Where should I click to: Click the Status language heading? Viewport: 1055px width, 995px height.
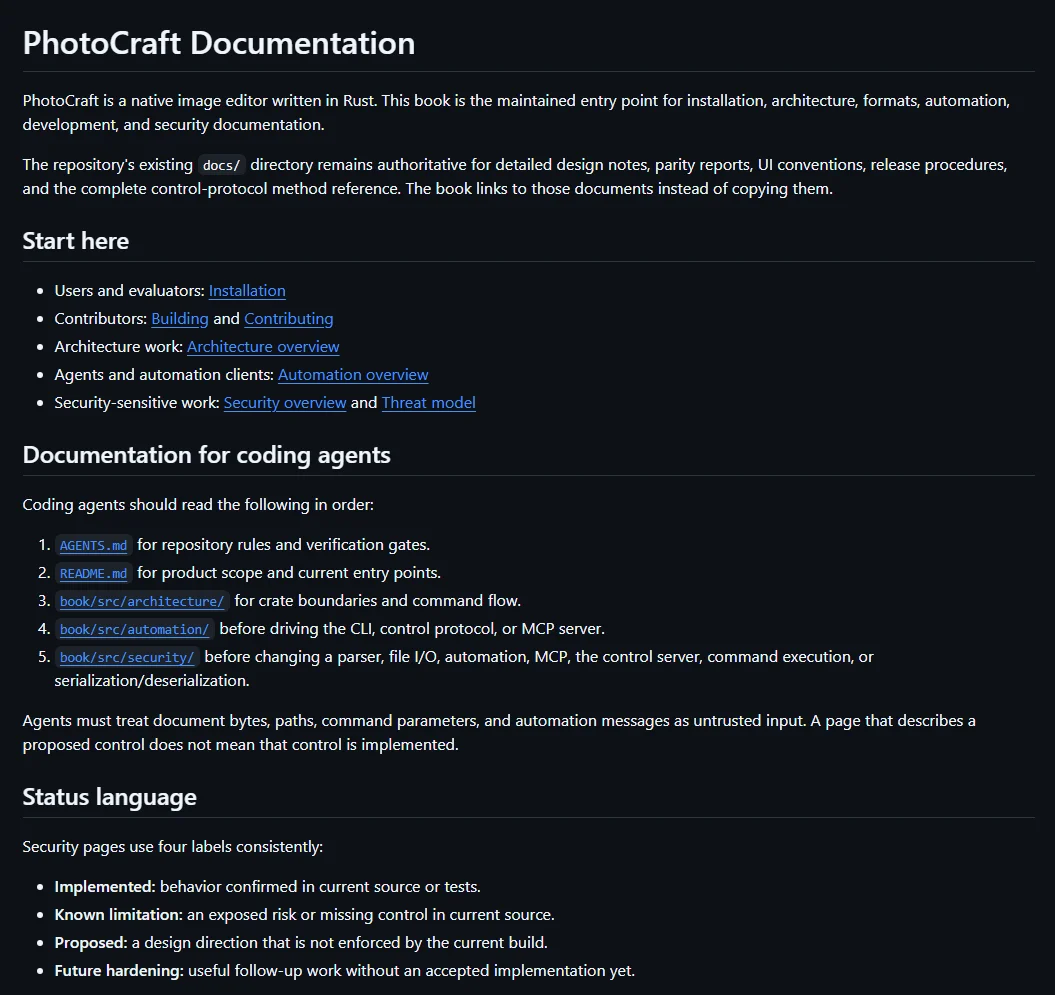[x=110, y=797]
